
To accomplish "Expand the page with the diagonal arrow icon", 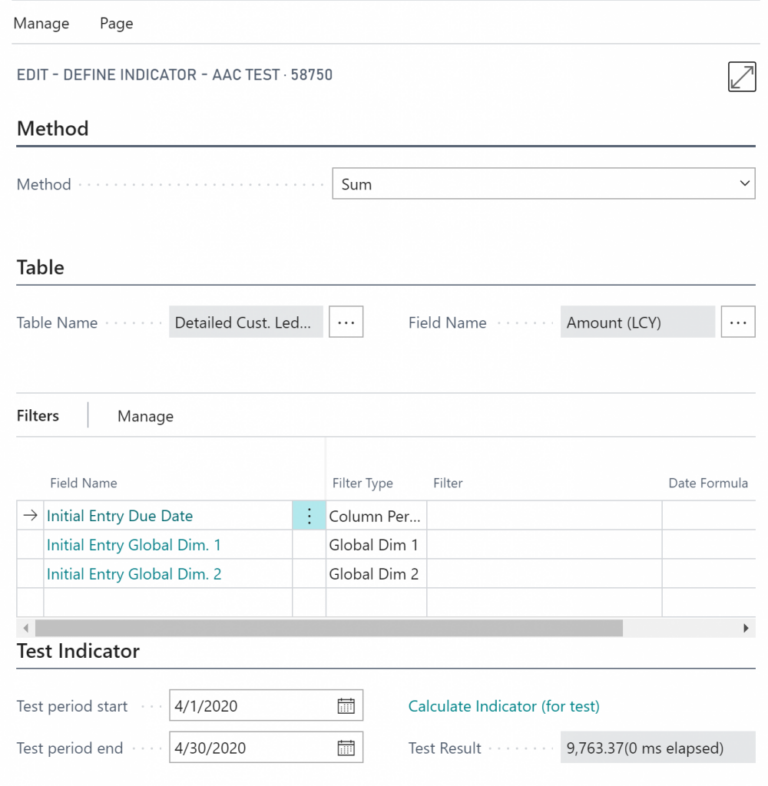I will tap(741, 77).
